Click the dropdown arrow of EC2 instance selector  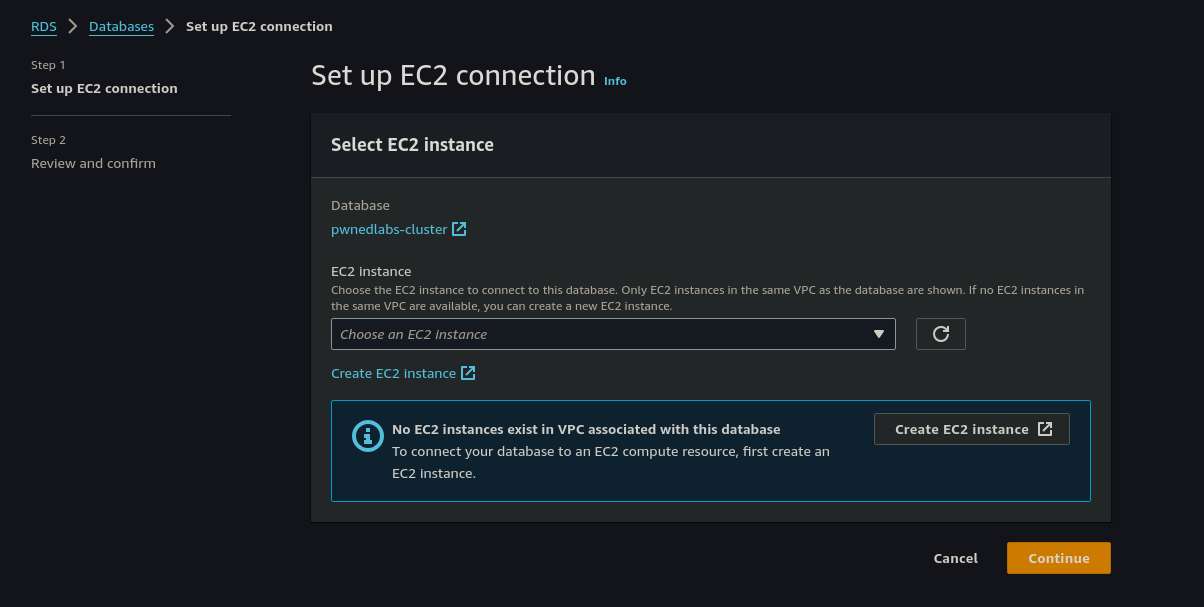(x=879, y=334)
